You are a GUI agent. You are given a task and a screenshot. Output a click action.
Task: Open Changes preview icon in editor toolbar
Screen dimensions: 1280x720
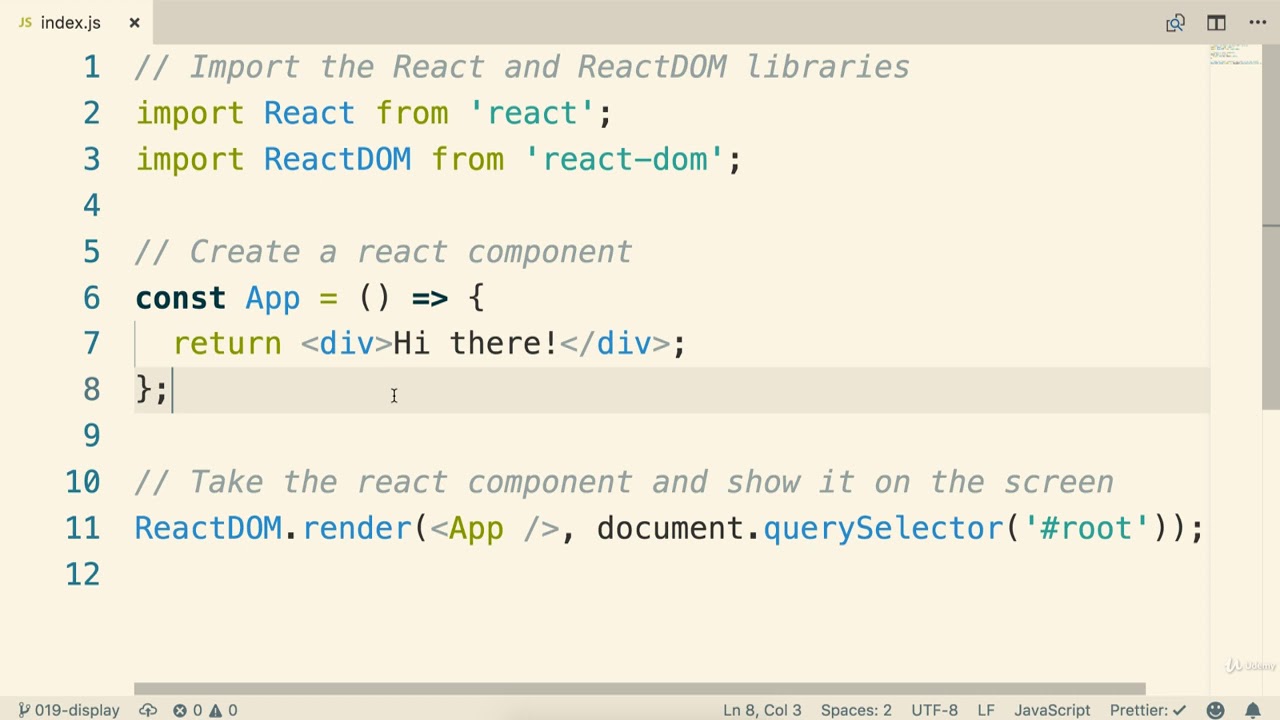pyautogui.click(x=1175, y=22)
